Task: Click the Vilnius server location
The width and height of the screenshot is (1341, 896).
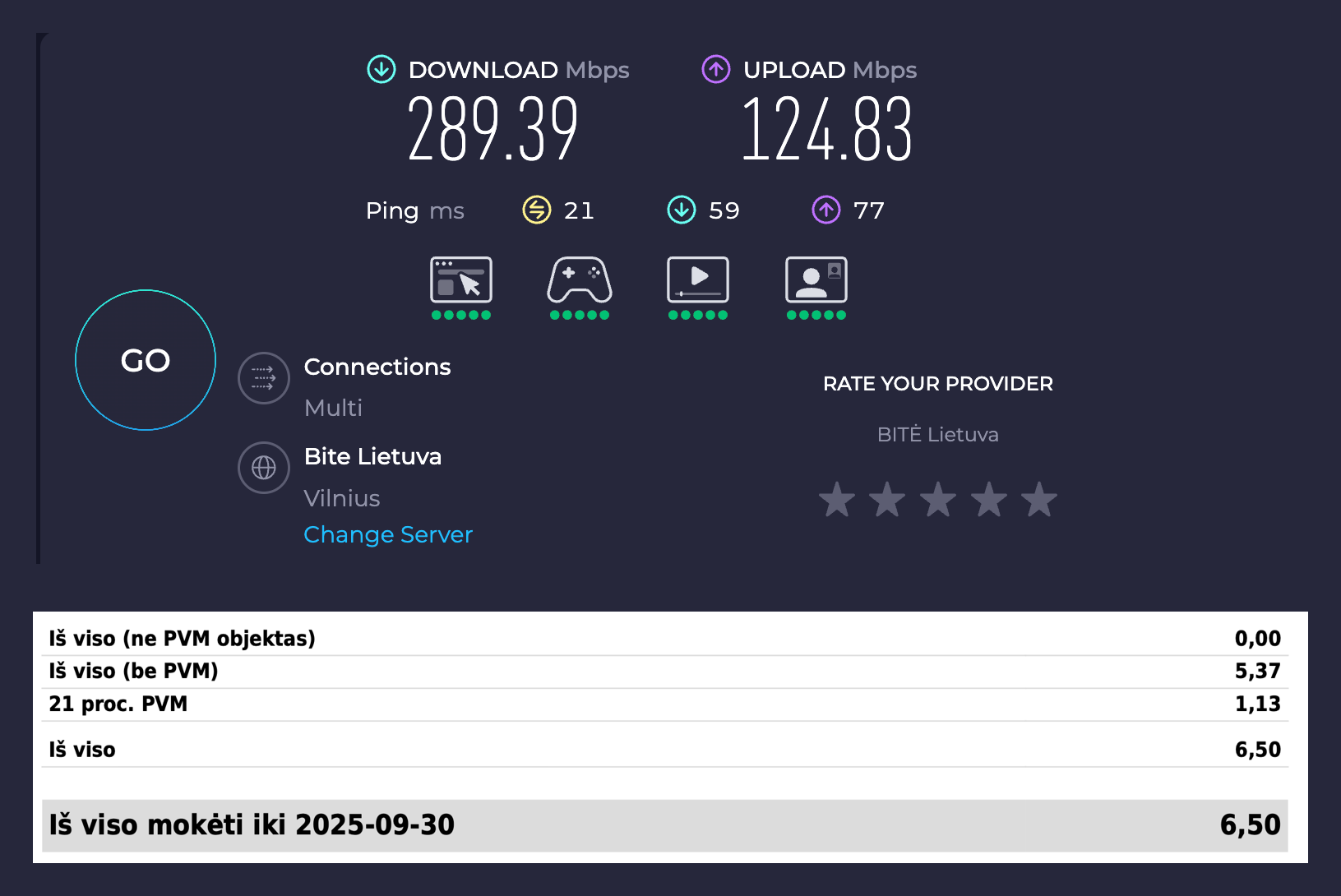Action: pyautogui.click(x=342, y=498)
